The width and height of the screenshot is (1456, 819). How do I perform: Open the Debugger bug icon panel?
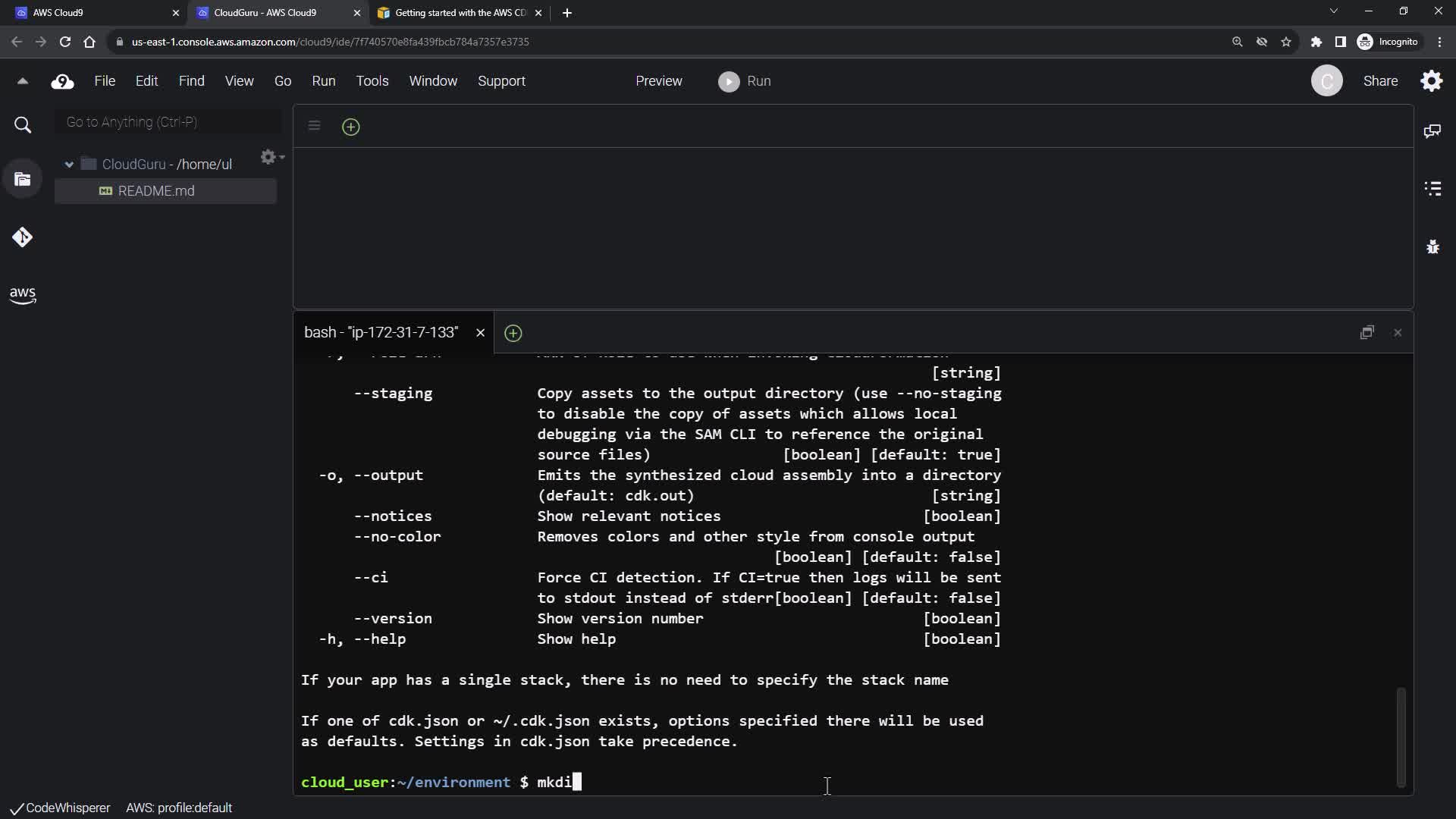point(1432,246)
